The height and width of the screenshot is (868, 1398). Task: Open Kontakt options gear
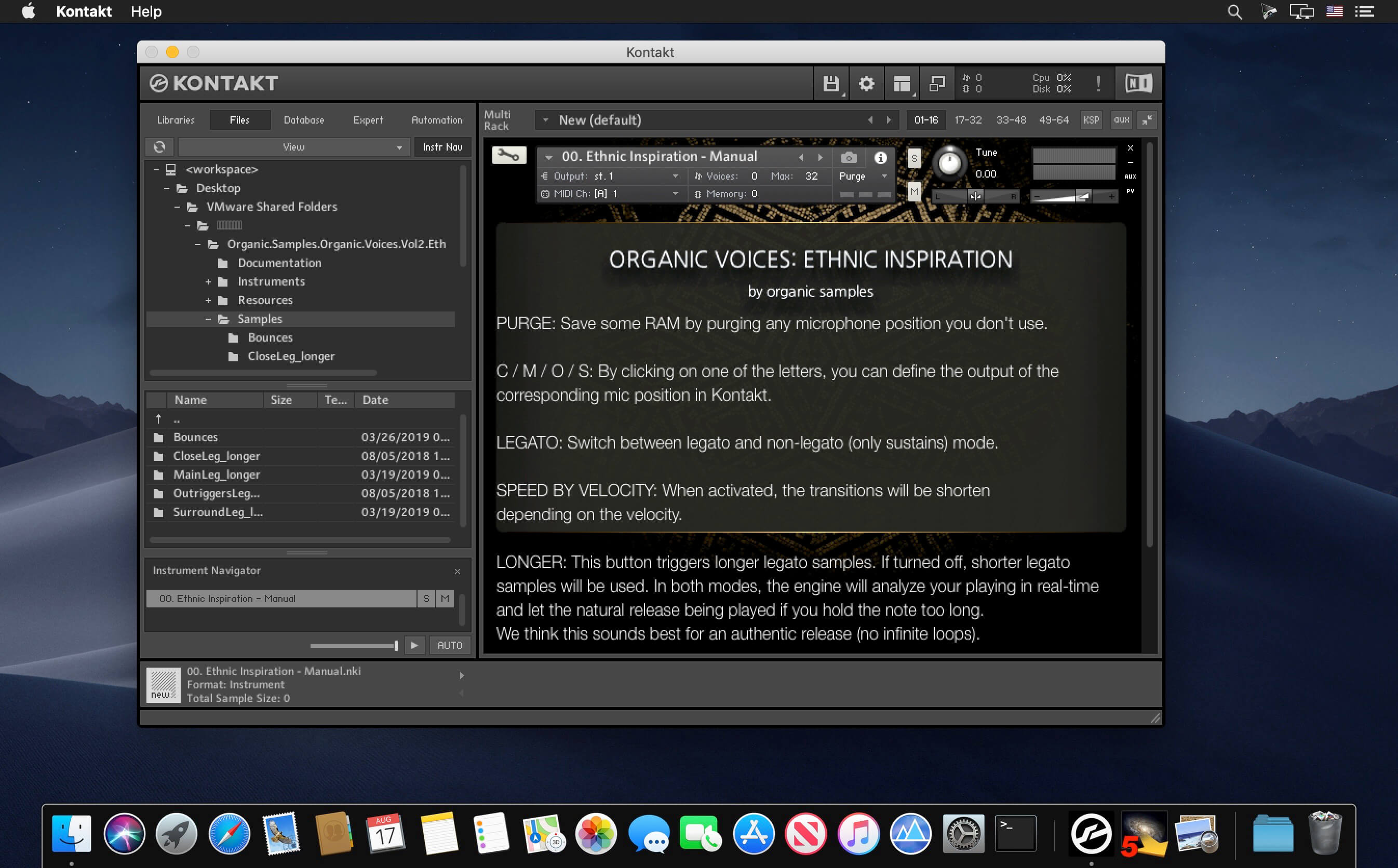[x=866, y=84]
